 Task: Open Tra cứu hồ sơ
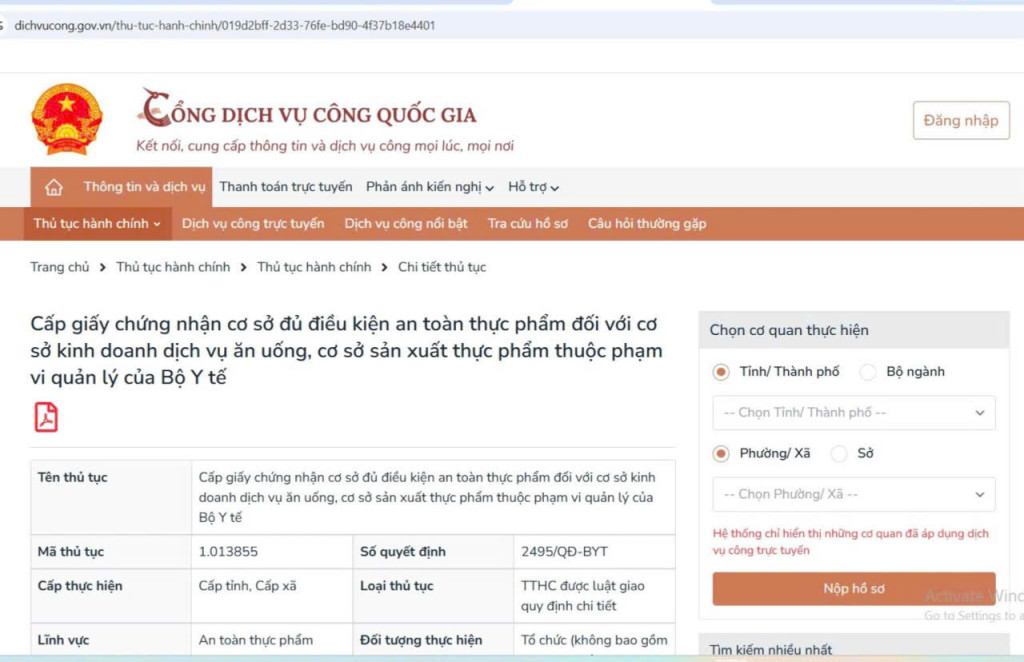coord(528,224)
